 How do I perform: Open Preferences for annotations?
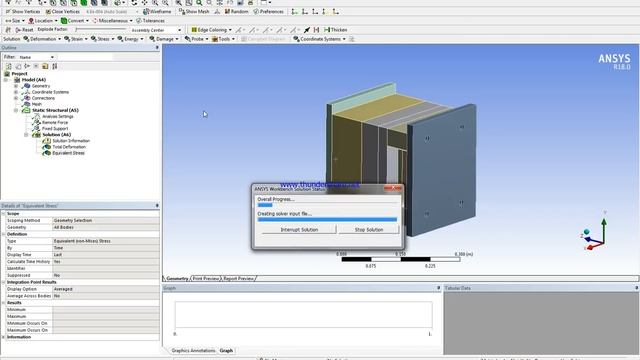(x=268, y=12)
